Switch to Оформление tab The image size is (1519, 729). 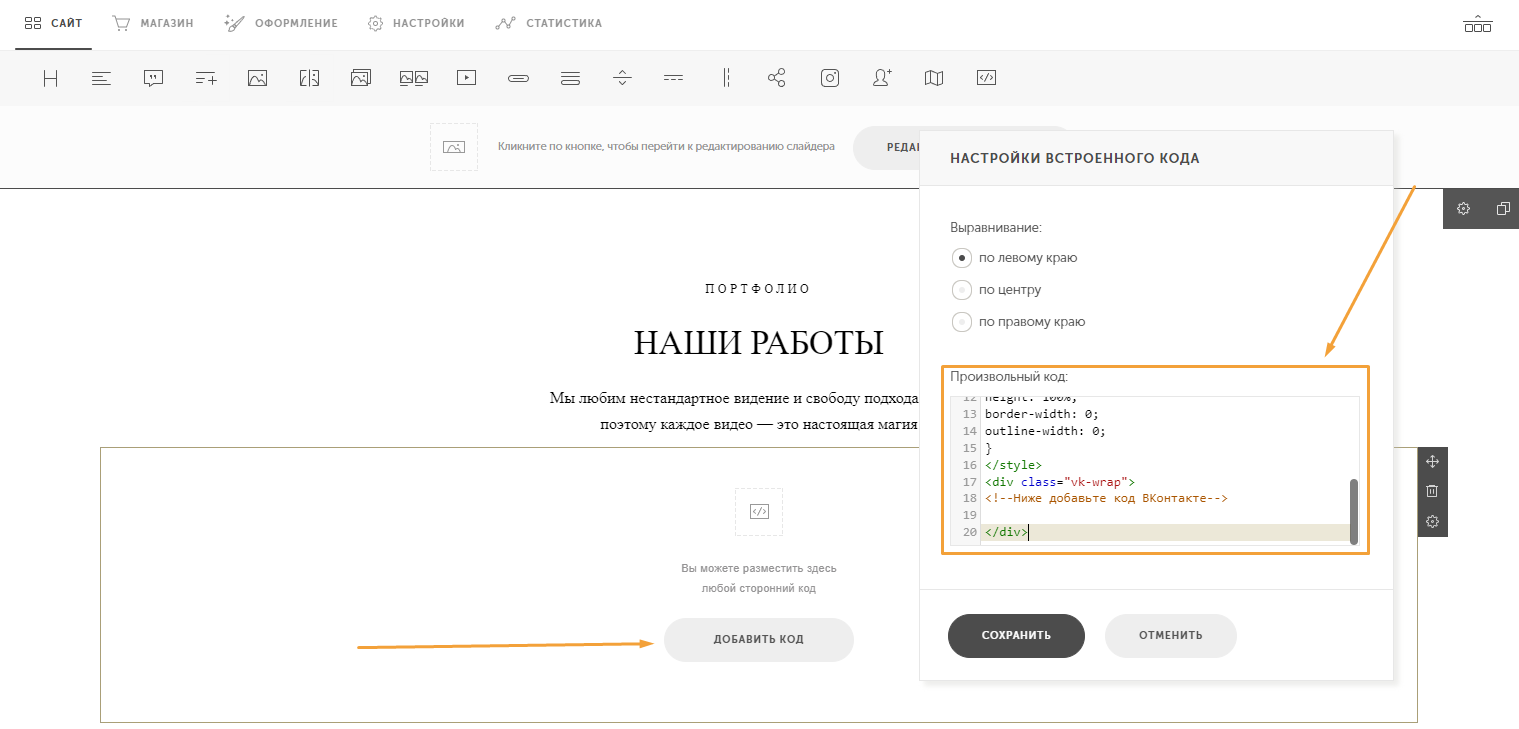tap(281, 23)
